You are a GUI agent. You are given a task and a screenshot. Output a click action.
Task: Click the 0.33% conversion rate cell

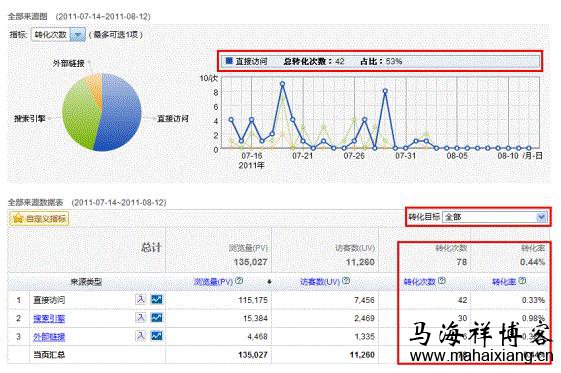(533, 300)
